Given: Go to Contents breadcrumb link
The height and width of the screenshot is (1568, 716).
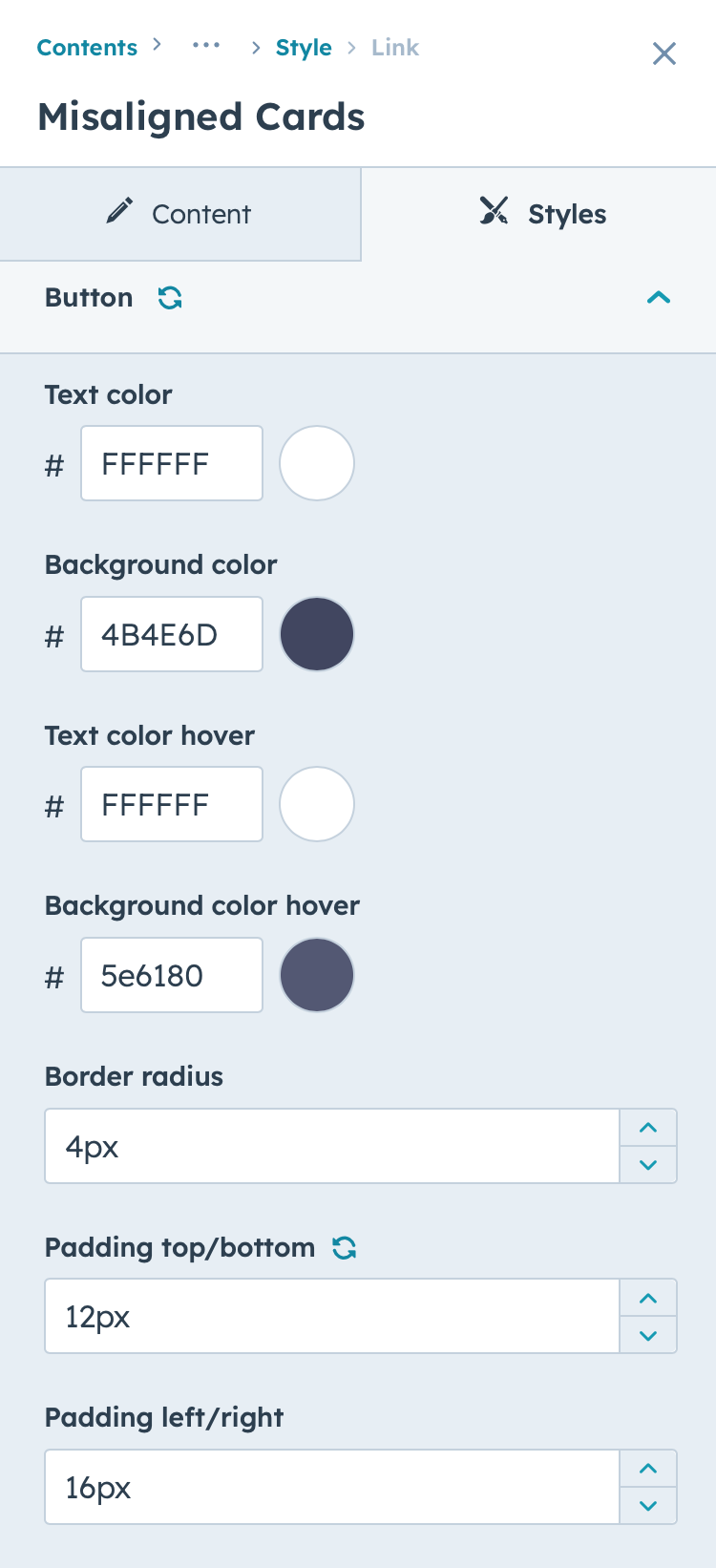Looking at the screenshot, I should coord(87,47).
